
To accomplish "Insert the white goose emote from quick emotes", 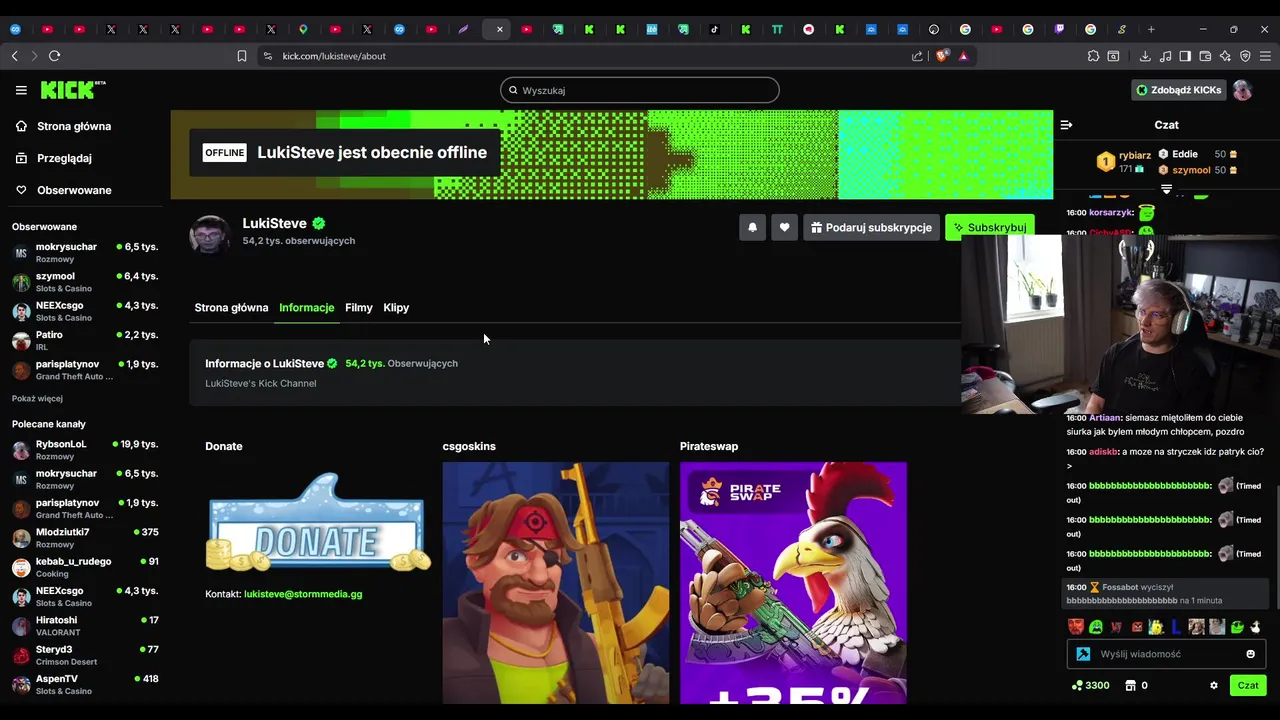I will tap(1256, 627).
